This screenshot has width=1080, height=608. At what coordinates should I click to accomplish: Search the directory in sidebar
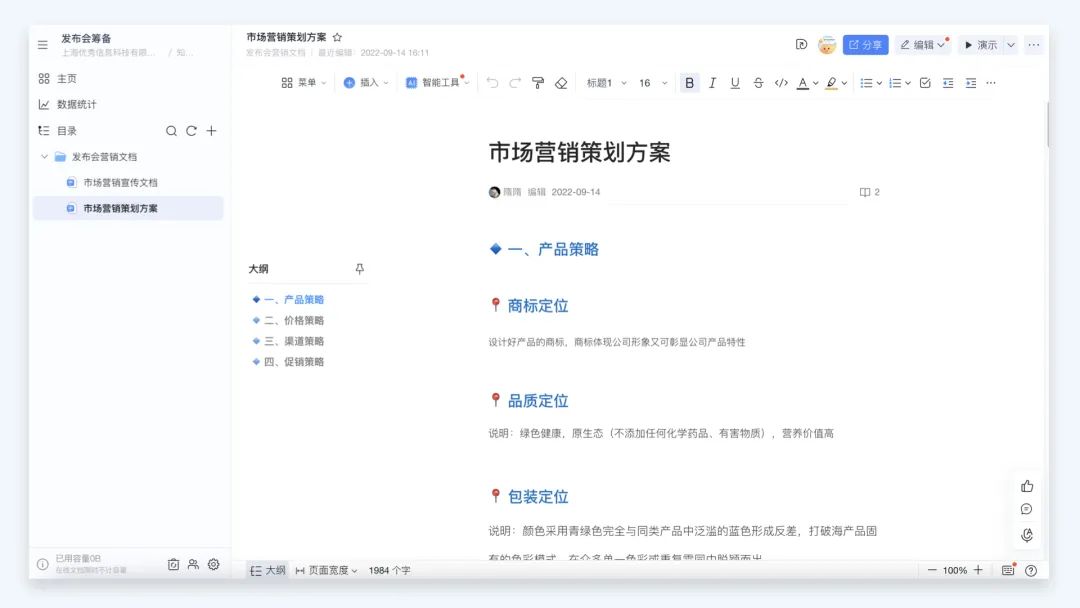171,131
